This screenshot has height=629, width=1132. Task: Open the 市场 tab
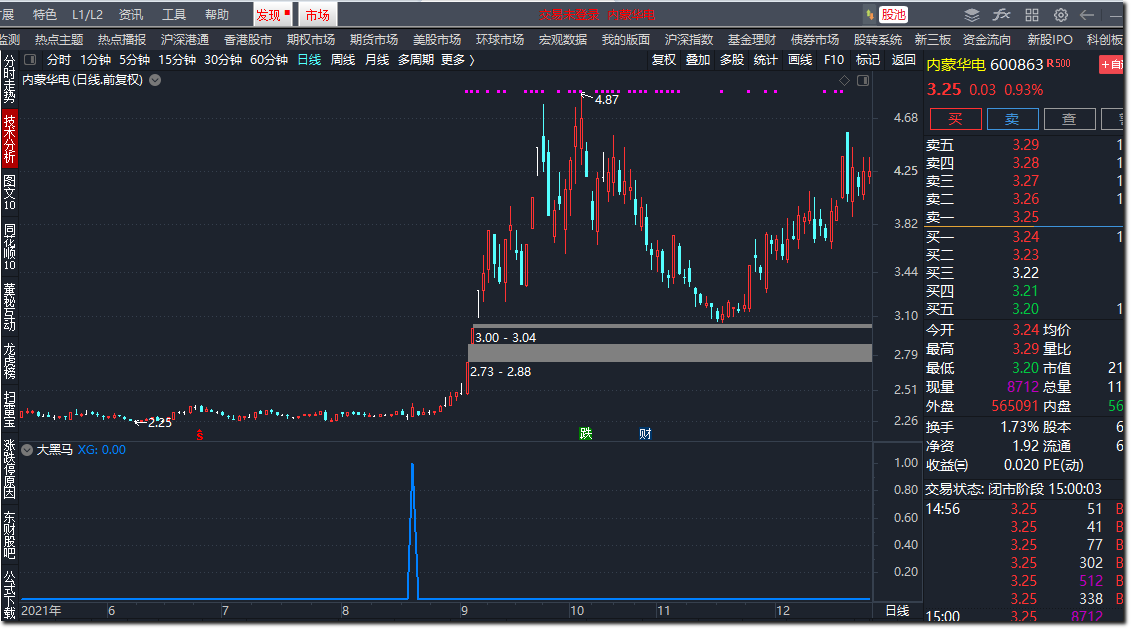click(x=318, y=14)
